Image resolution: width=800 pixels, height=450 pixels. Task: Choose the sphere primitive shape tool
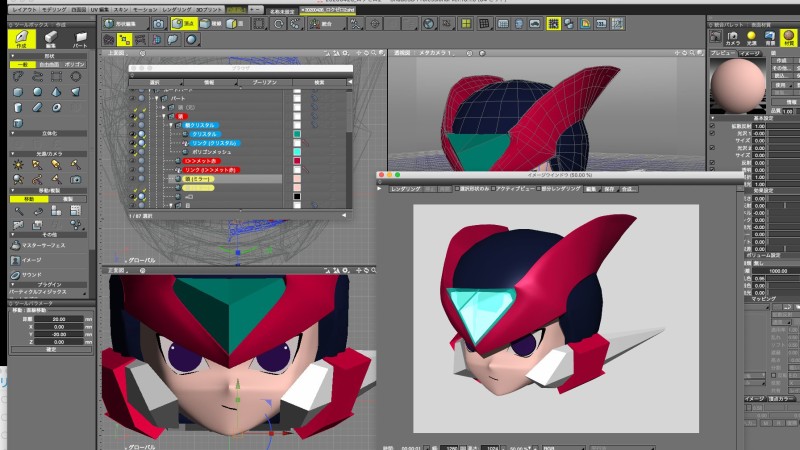pos(37,90)
